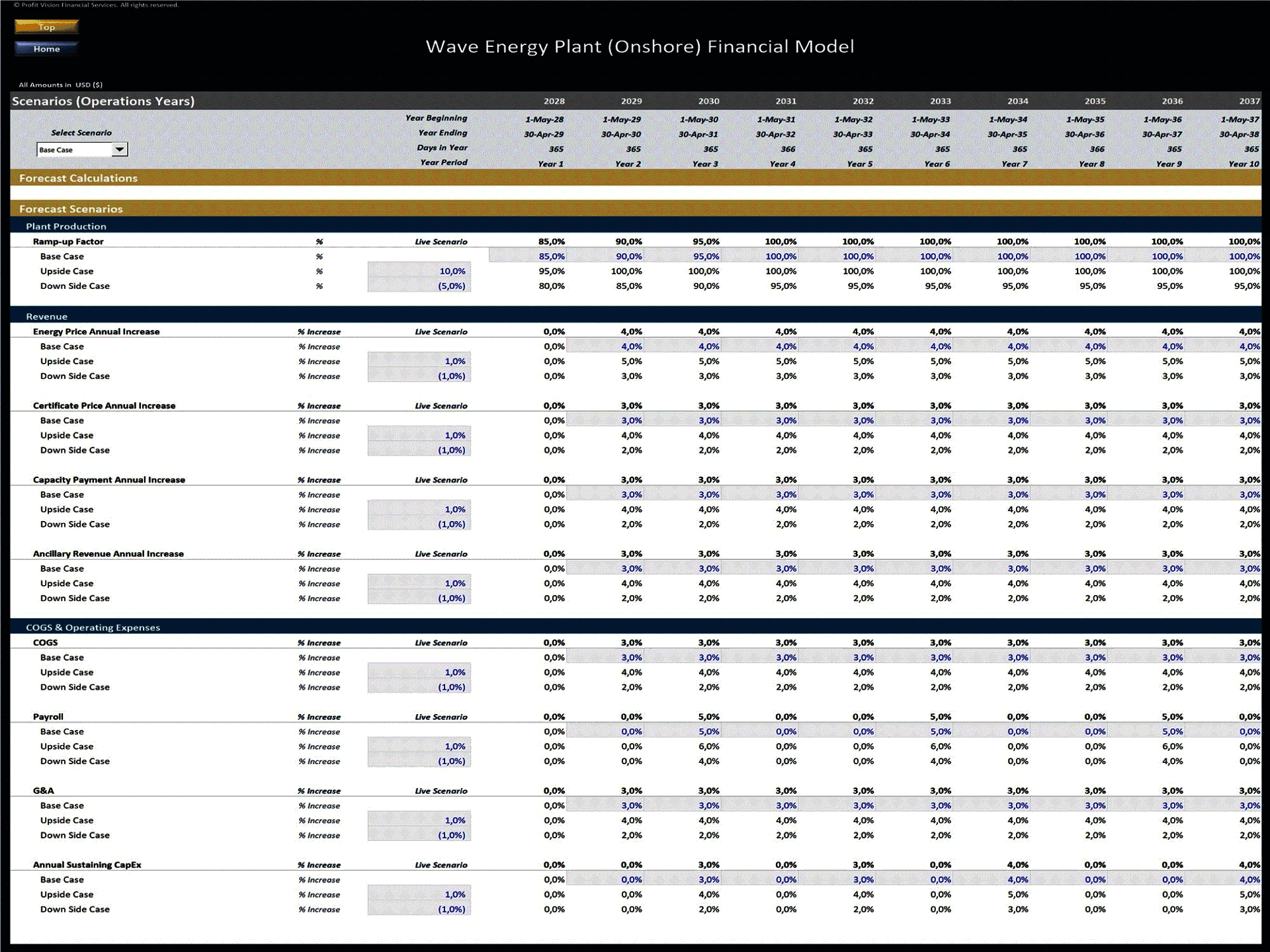Select Energy Price Down Side (1,0%) input

point(419,376)
